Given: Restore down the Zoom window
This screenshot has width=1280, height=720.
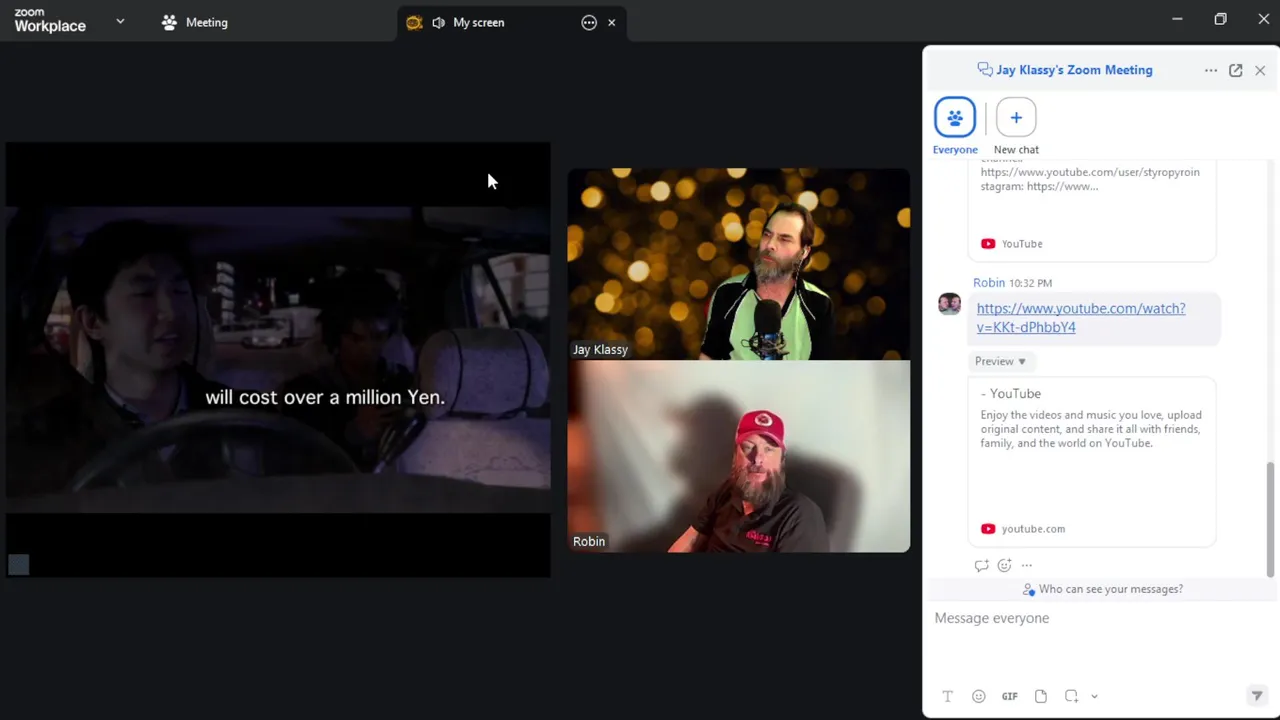Looking at the screenshot, I should click(x=1220, y=19).
